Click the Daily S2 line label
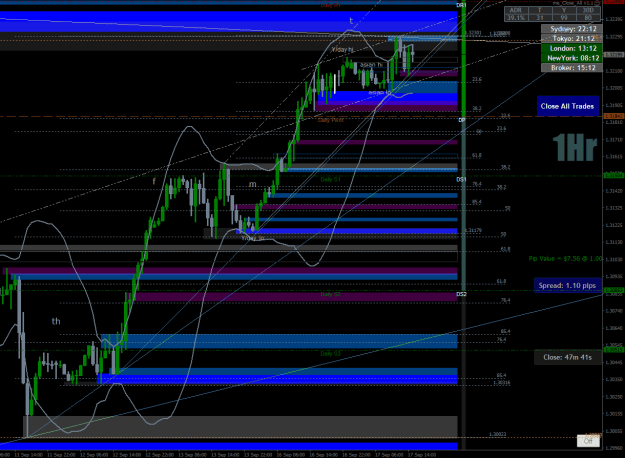Image resolution: width=625 pixels, height=458 pixels. click(330, 294)
